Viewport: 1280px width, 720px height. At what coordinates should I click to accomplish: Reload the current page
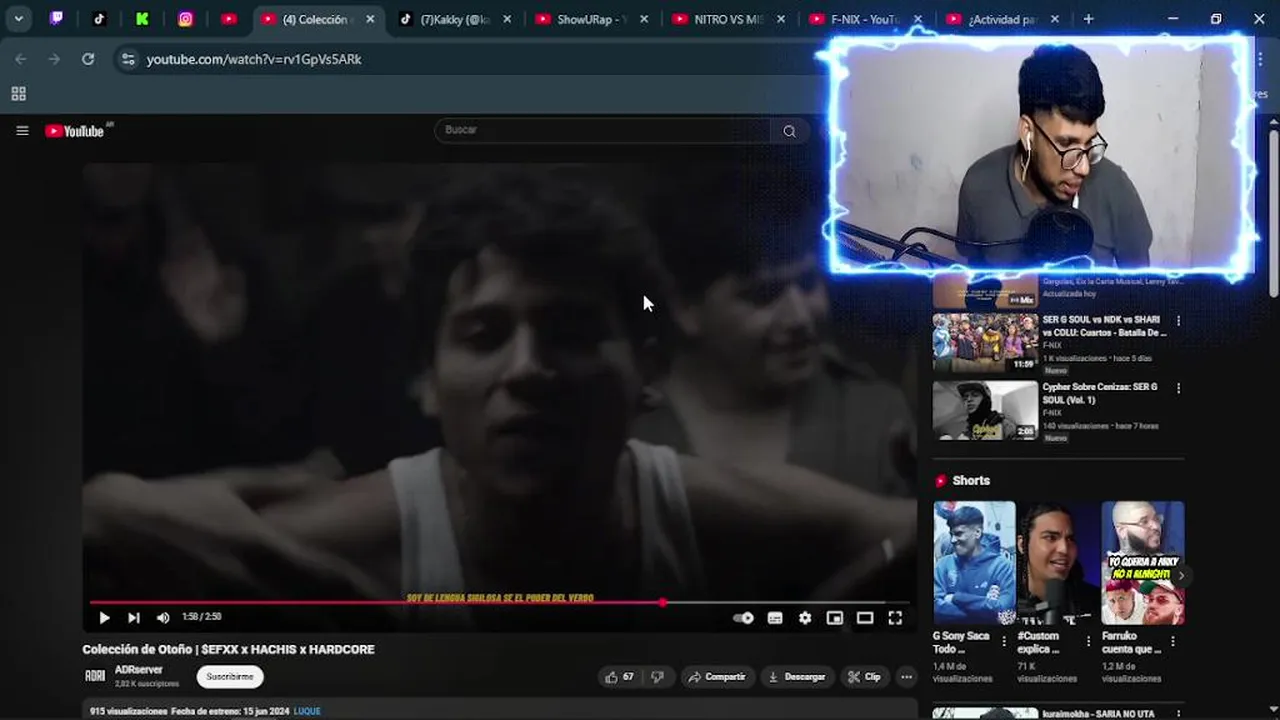click(x=88, y=59)
